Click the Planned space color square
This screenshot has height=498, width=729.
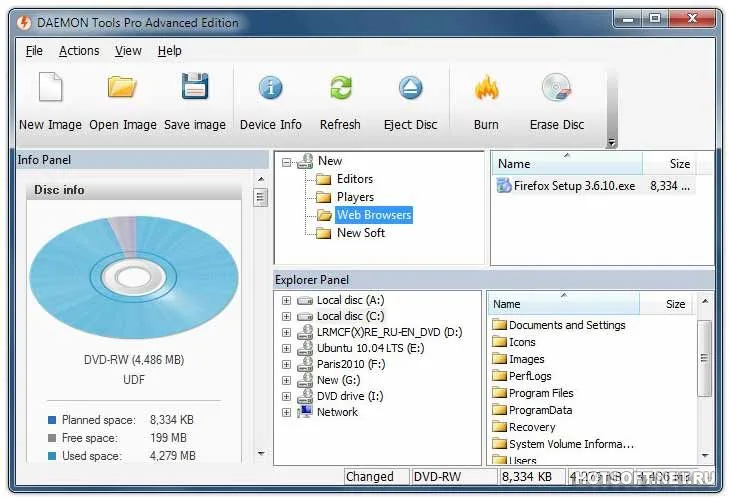coord(52,420)
